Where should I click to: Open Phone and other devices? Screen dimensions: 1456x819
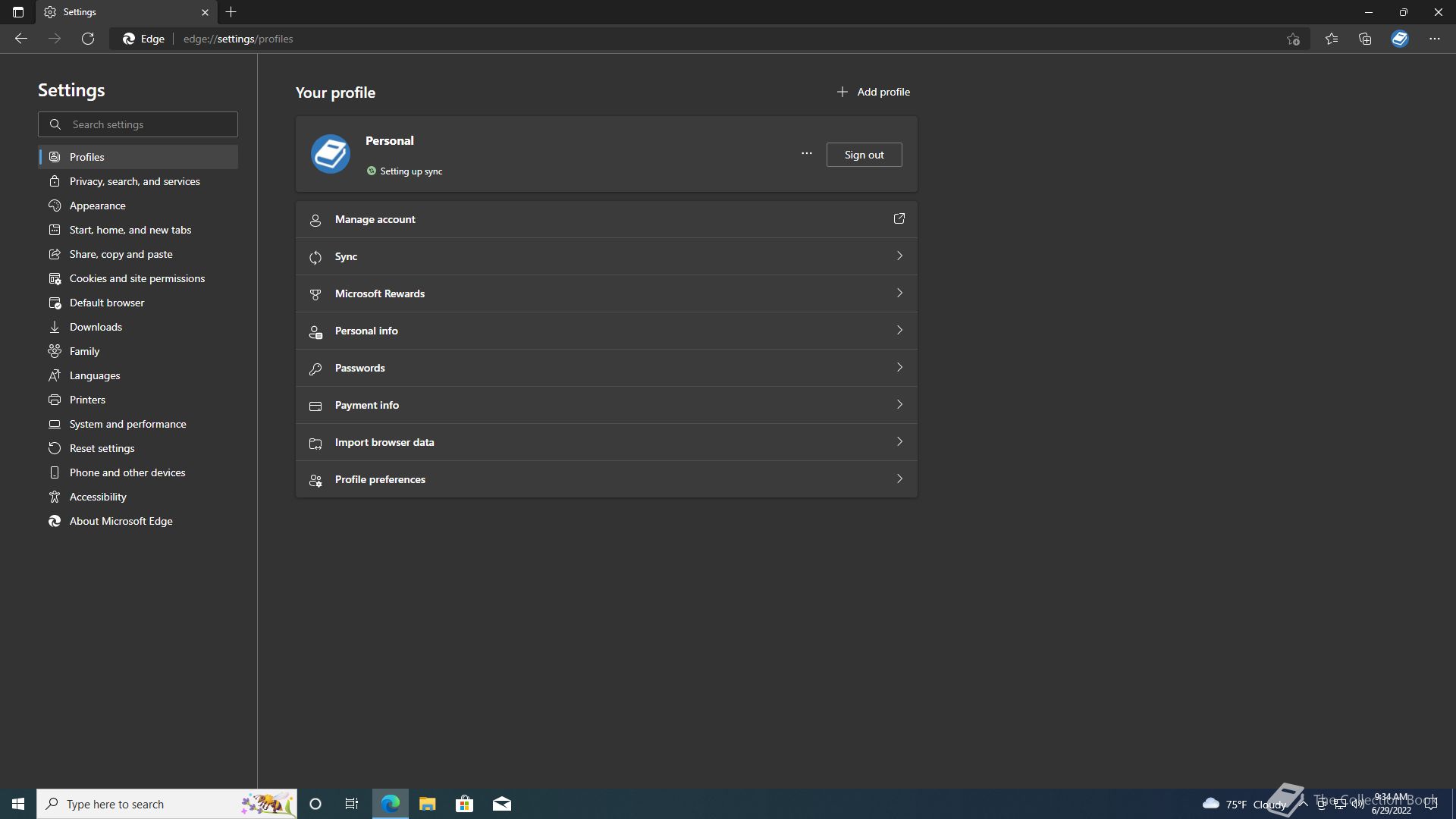(x=138, y=472)
